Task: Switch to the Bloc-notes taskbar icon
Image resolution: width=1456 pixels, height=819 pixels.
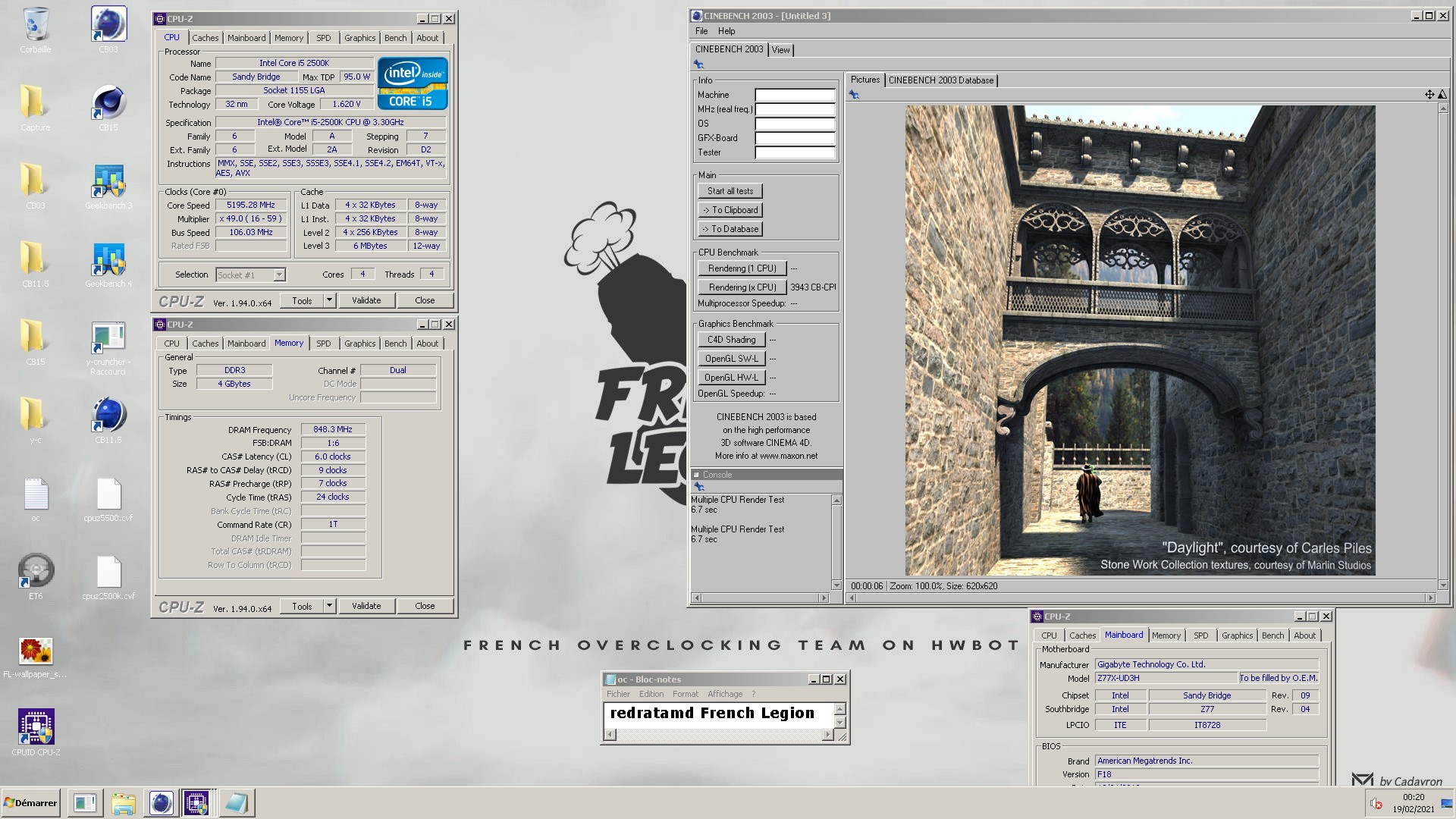Action: (236, 803)
